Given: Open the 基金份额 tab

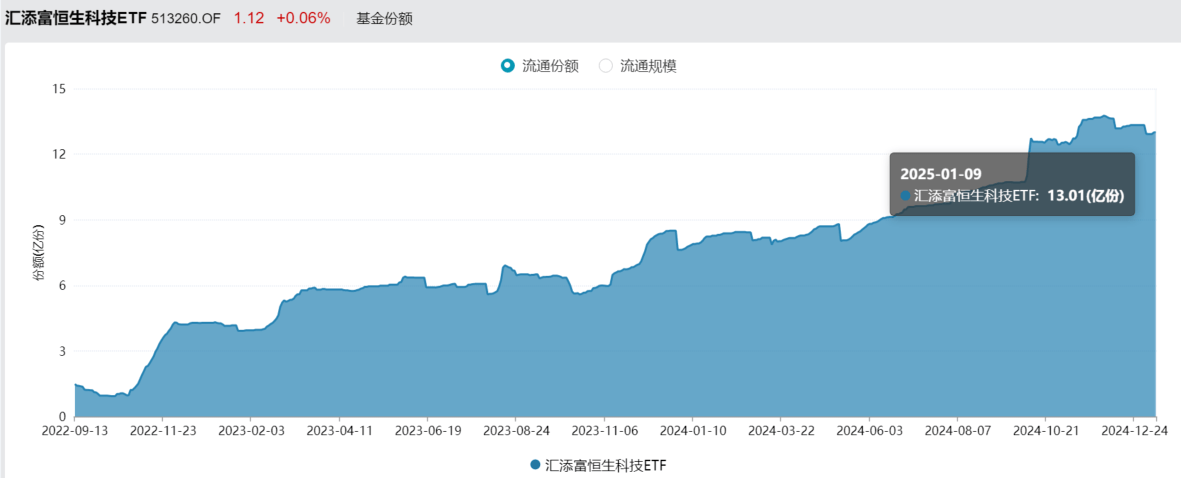Looking at the screenshot, I should pos(385,19).
